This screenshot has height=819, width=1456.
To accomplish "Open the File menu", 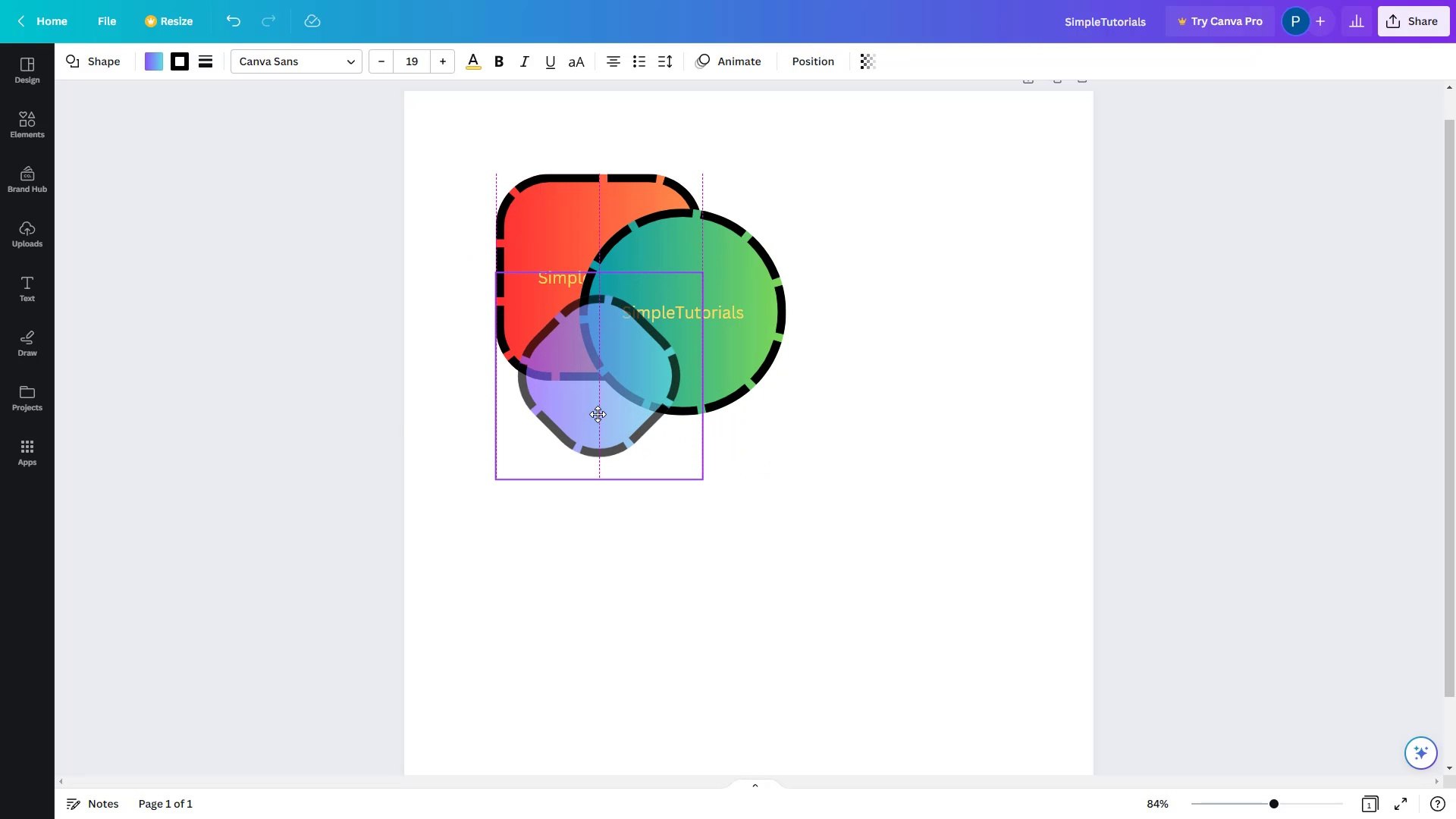I will (x=107, y=21).
